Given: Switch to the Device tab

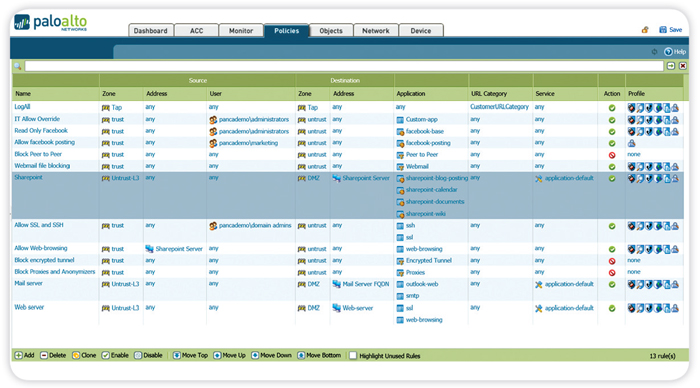Looking at the screenshot, I should (421, 30).
